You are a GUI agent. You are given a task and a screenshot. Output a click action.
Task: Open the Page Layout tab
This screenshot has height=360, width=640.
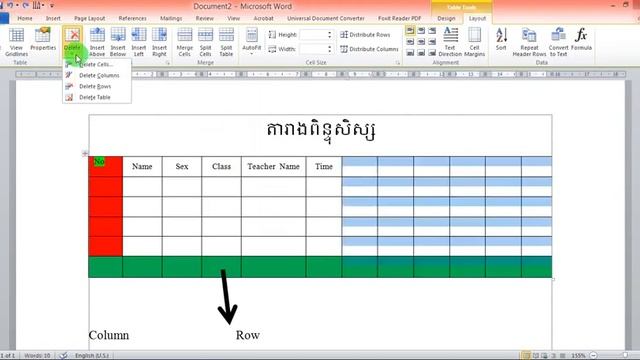click(89, 19)
